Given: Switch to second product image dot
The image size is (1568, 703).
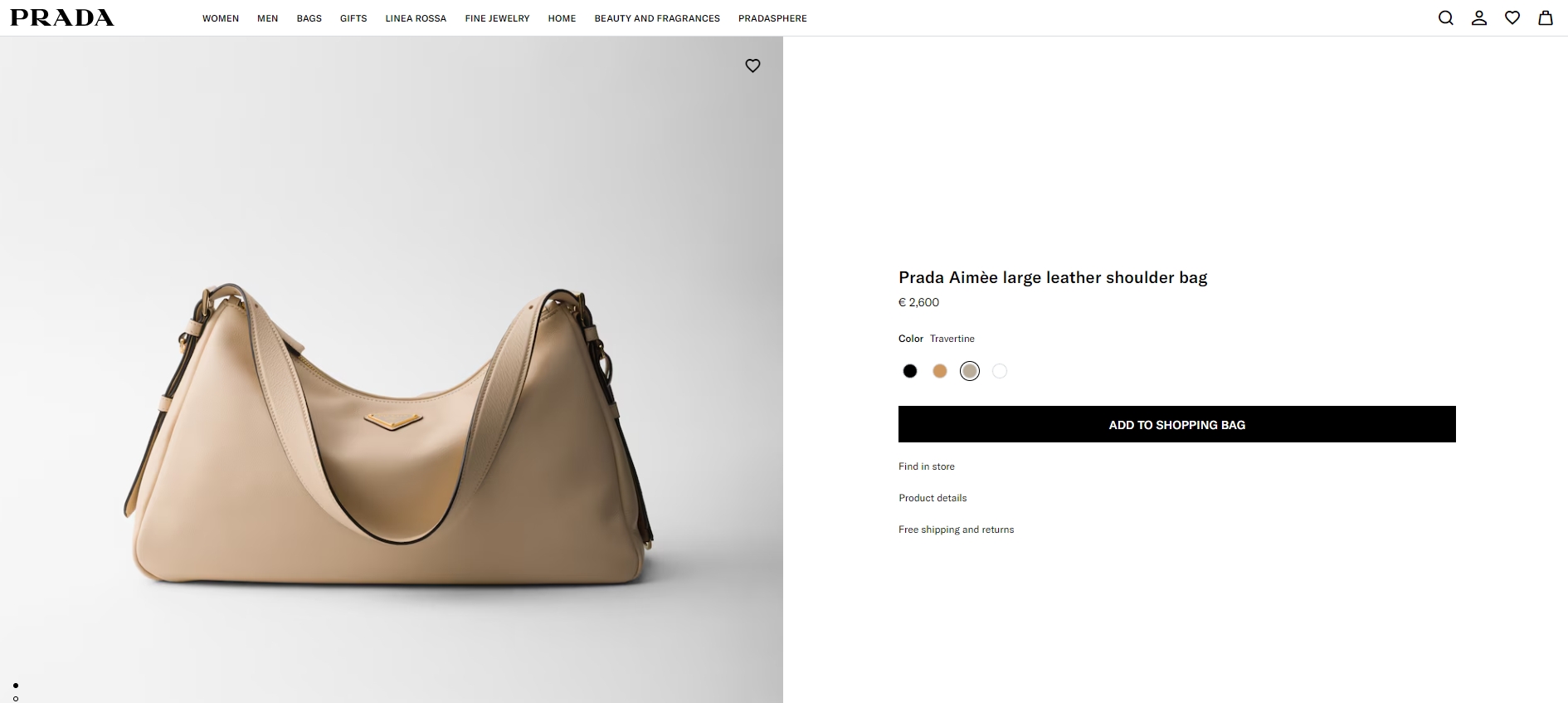Looking at the screenshot, I should tap(16, 699).
